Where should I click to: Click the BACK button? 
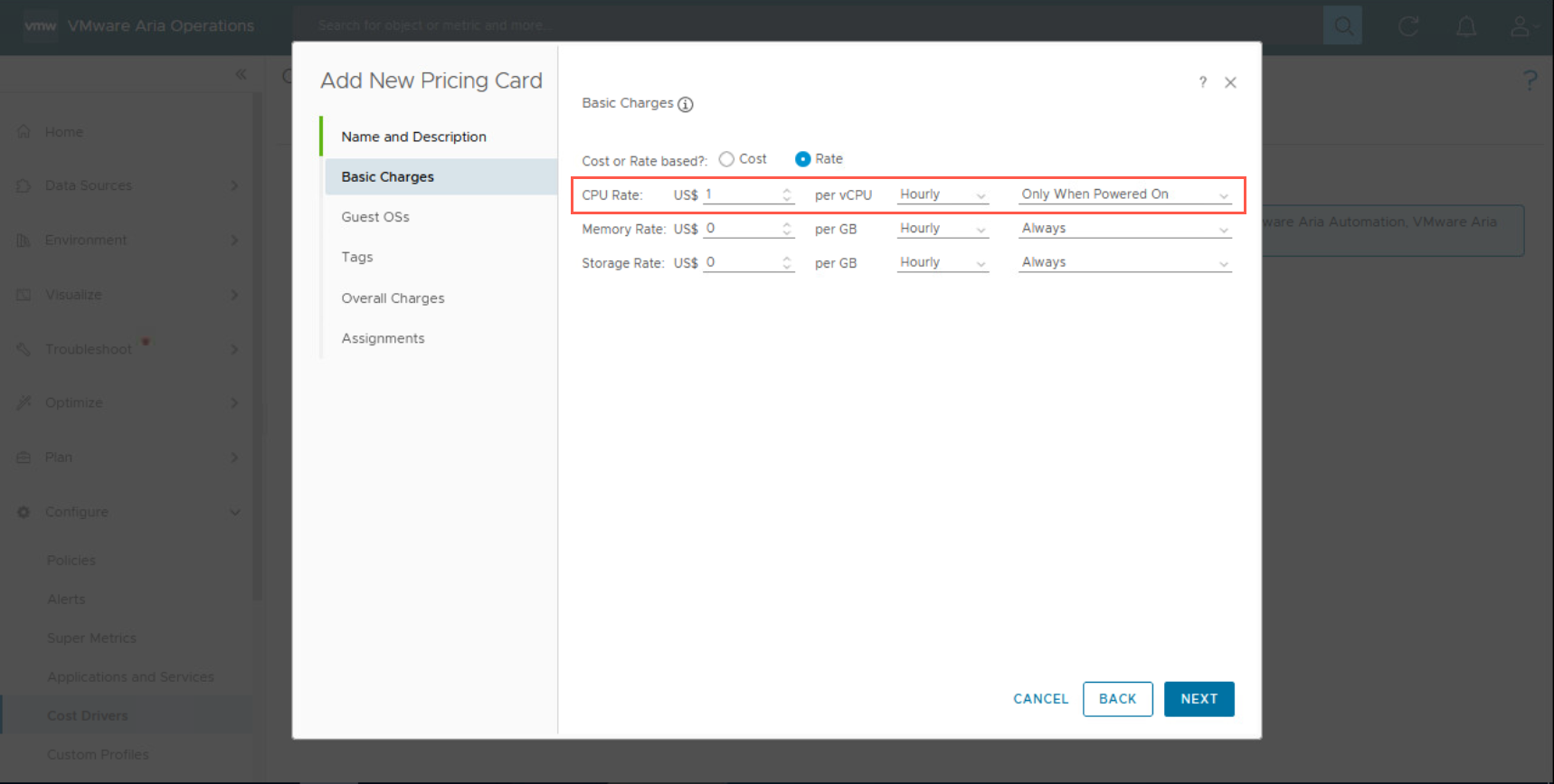coord(1117,699)
